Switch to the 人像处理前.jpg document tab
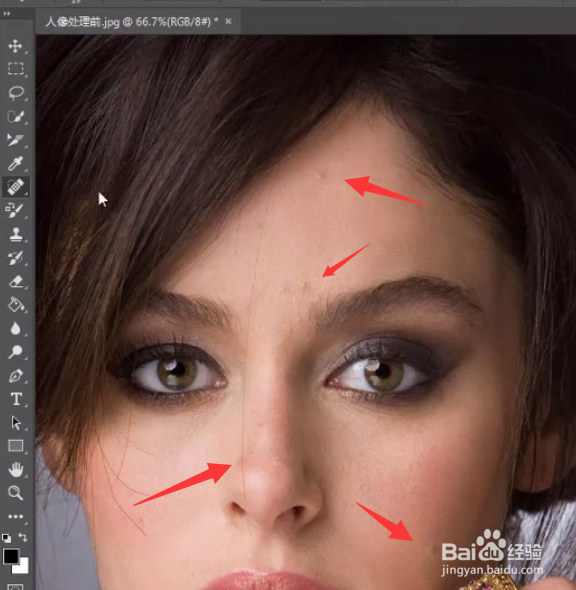Screen dimensions: 576x590 132,21
